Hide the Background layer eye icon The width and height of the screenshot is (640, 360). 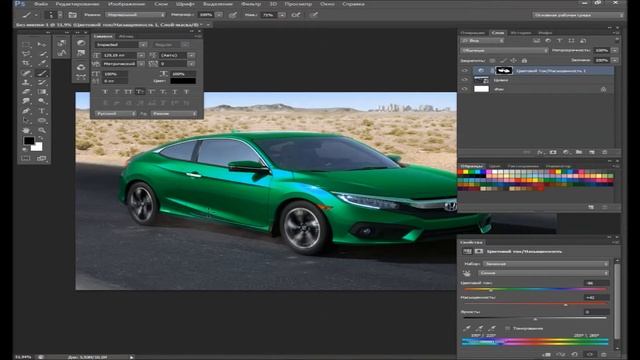point(465,89)
